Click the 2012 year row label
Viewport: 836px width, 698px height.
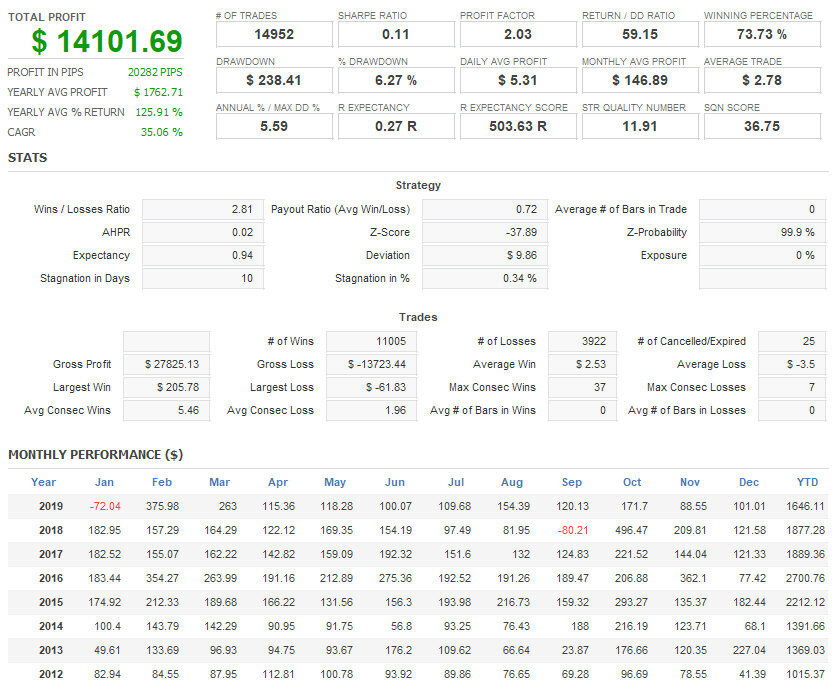pyautogui.click(x=51, y=674)
